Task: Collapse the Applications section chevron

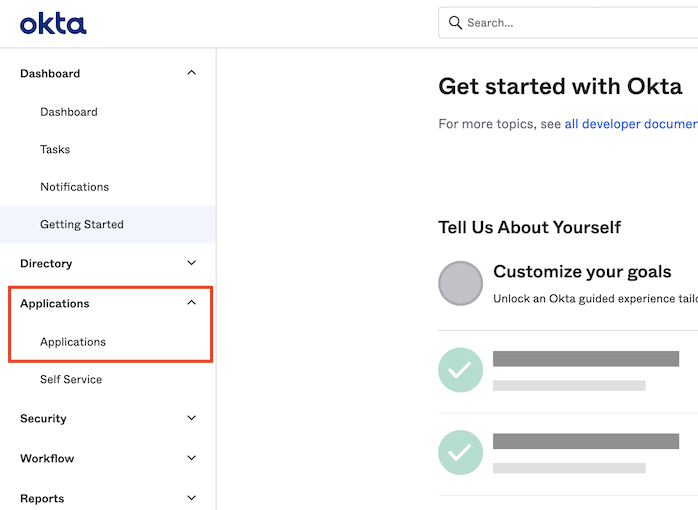Action: 192,303
